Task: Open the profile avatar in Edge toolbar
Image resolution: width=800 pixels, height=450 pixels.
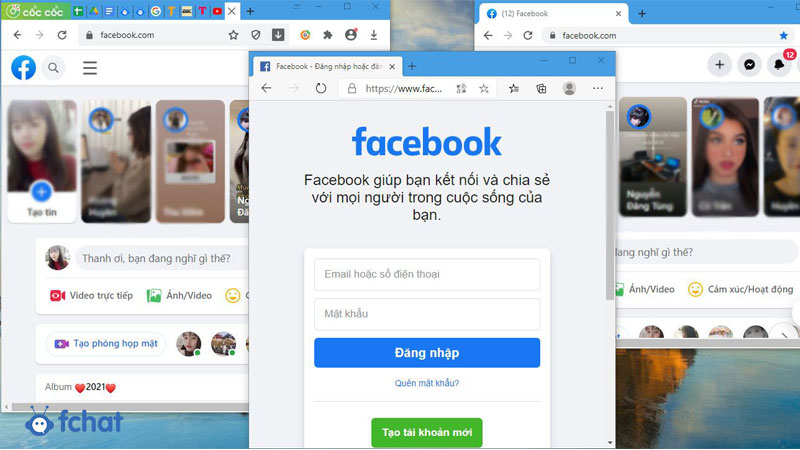Action: [x=569, y=88]
